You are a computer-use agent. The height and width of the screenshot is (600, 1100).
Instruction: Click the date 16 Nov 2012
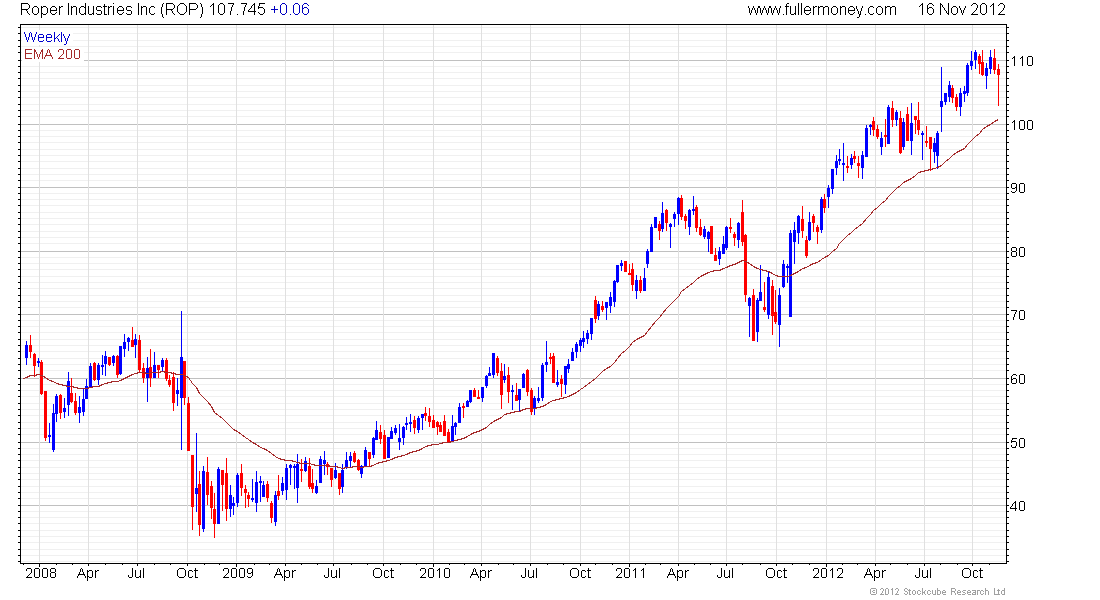tap(962, 10)
